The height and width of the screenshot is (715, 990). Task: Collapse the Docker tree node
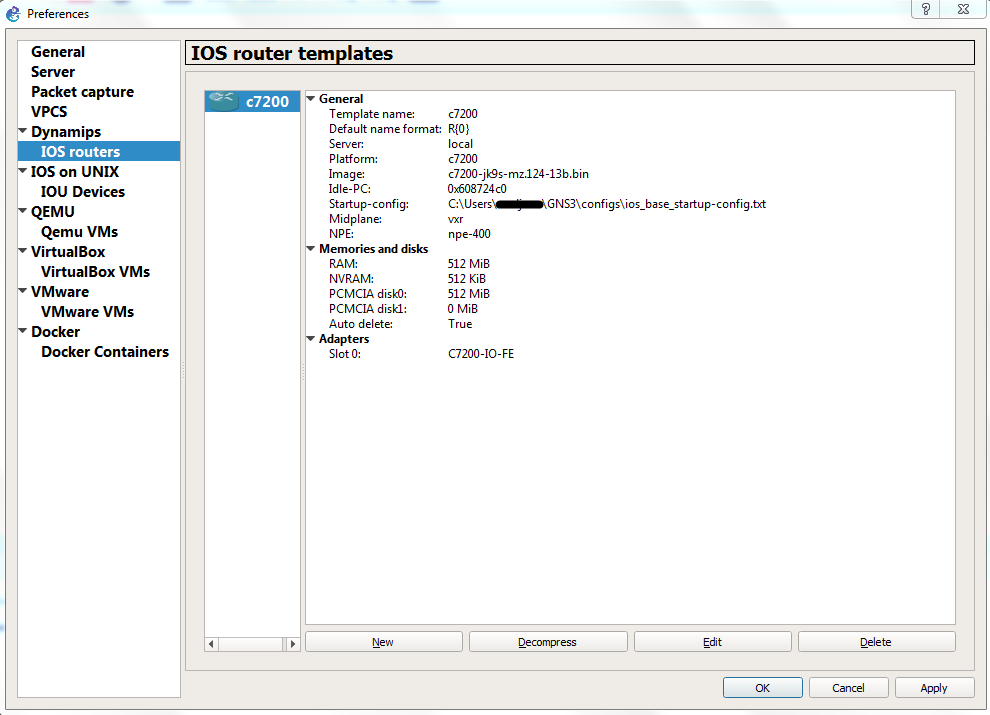tap(23, 331)
